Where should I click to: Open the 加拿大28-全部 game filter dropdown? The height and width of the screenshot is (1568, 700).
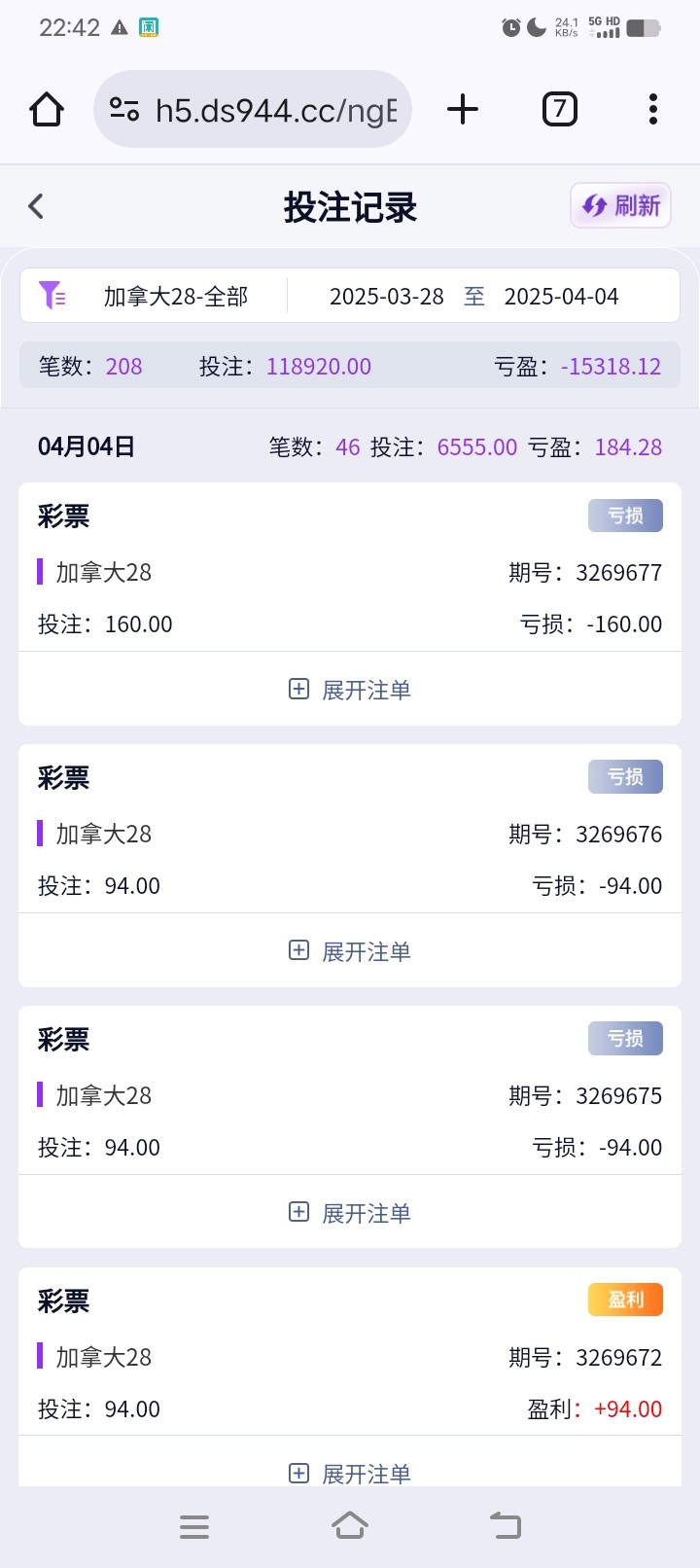coord(176,296)
